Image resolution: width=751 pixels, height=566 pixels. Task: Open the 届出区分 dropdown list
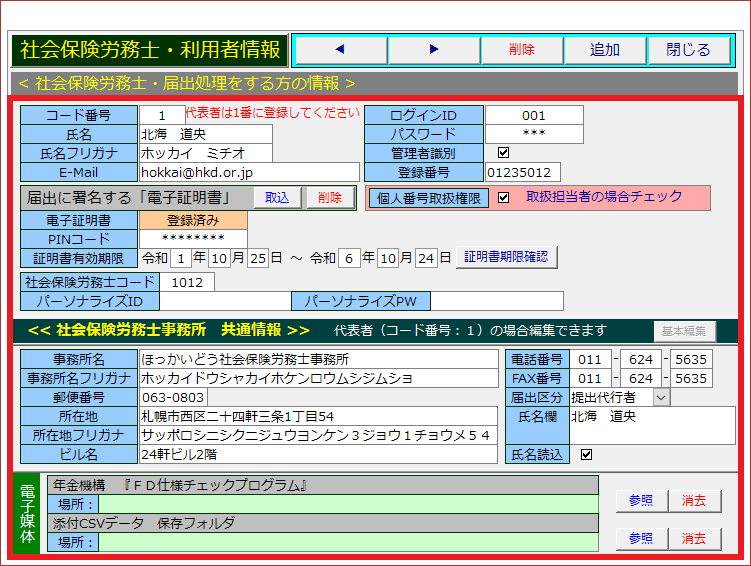[660, 398]
